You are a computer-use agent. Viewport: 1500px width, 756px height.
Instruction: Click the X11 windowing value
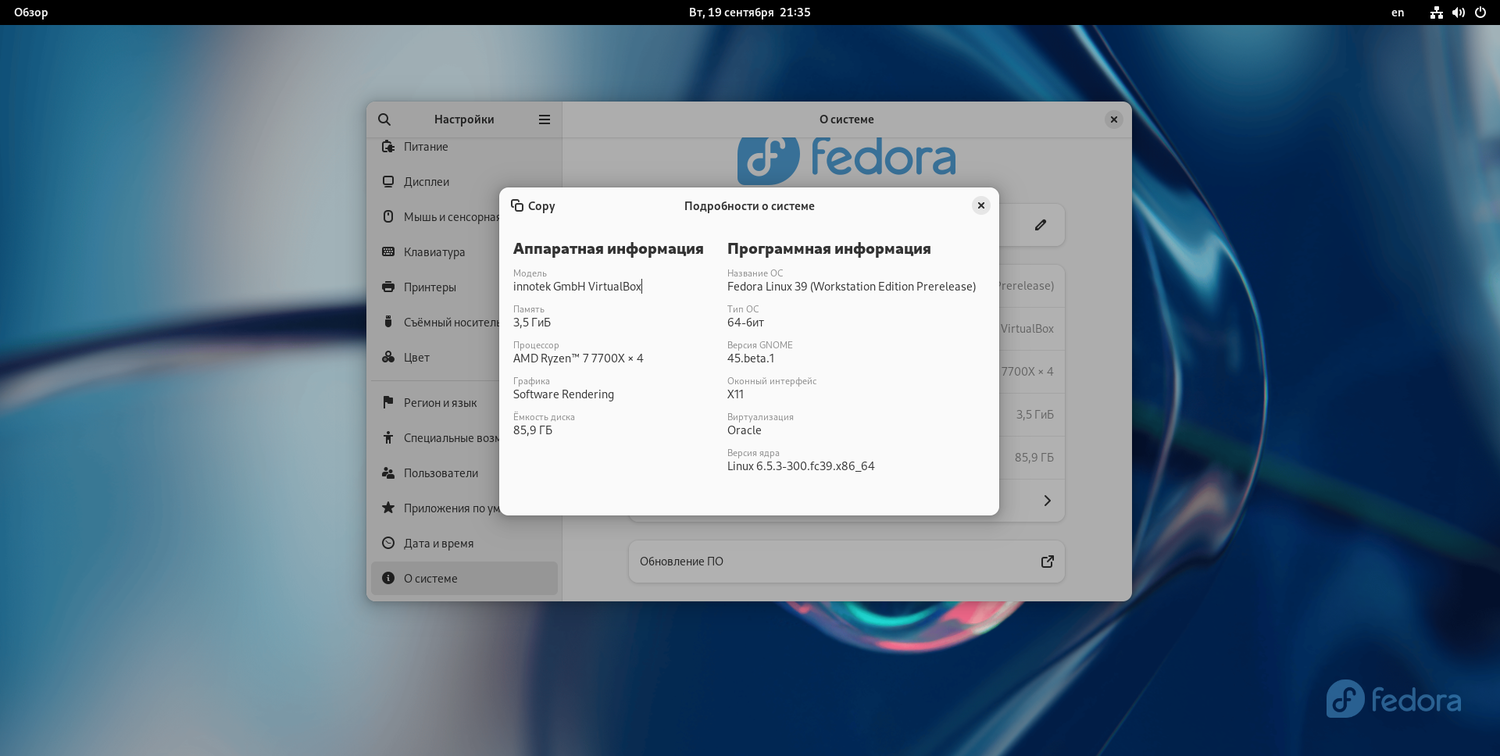click(736, 394)
